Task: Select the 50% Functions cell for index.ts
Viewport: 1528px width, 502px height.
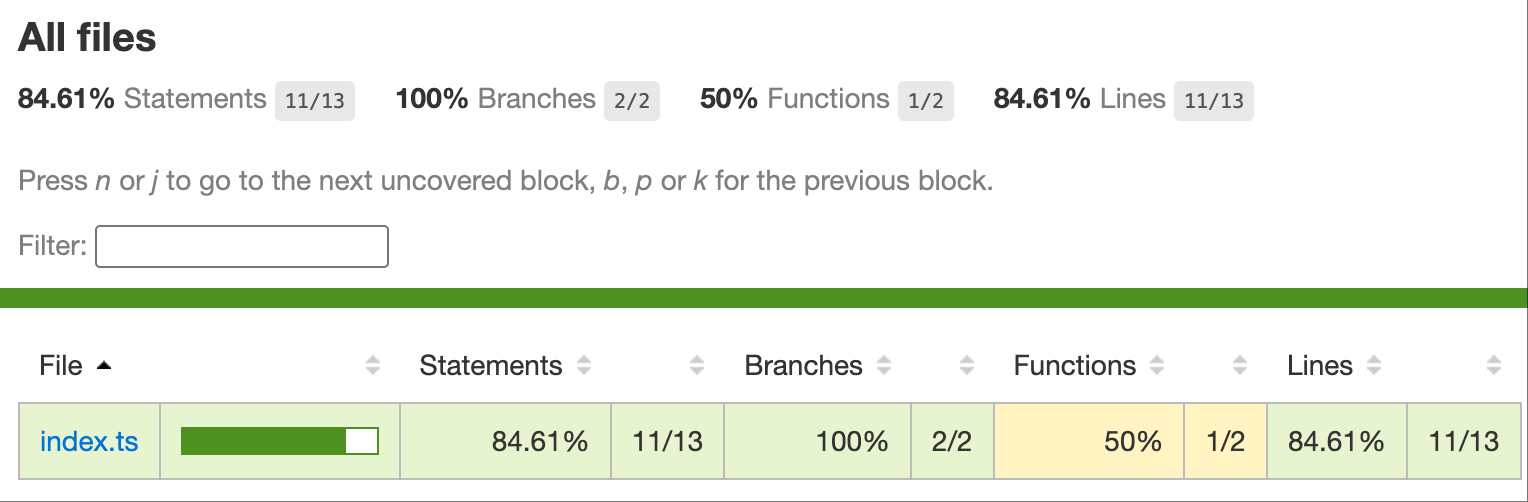Action: pos(1089,441)
